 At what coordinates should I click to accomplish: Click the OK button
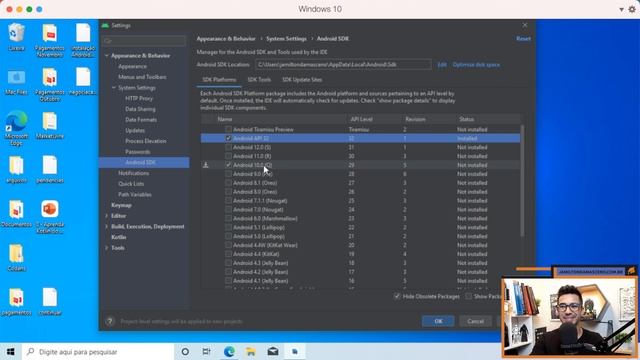(x=438, y=321)
